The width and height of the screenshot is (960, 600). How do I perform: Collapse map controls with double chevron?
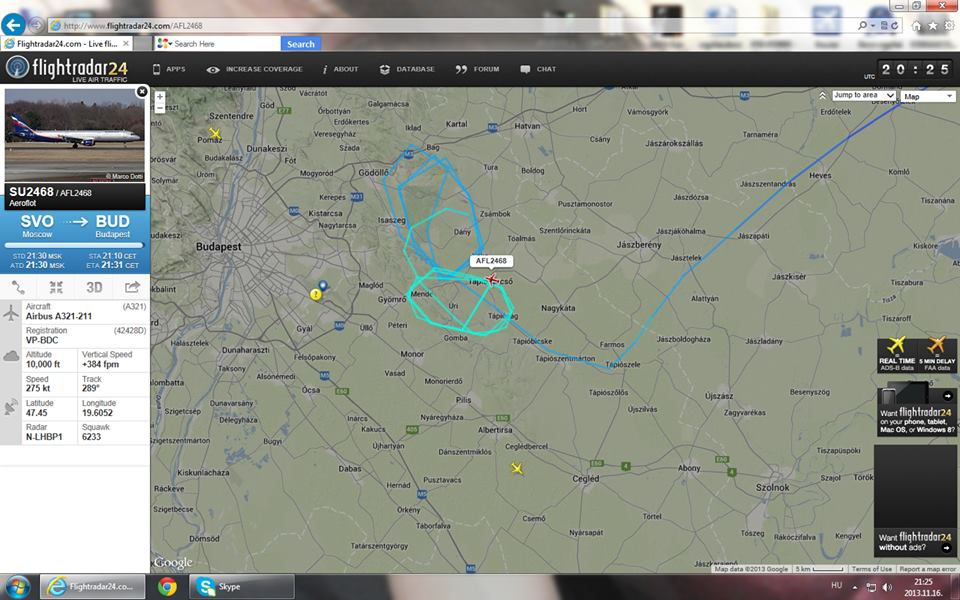coord(823,96)
